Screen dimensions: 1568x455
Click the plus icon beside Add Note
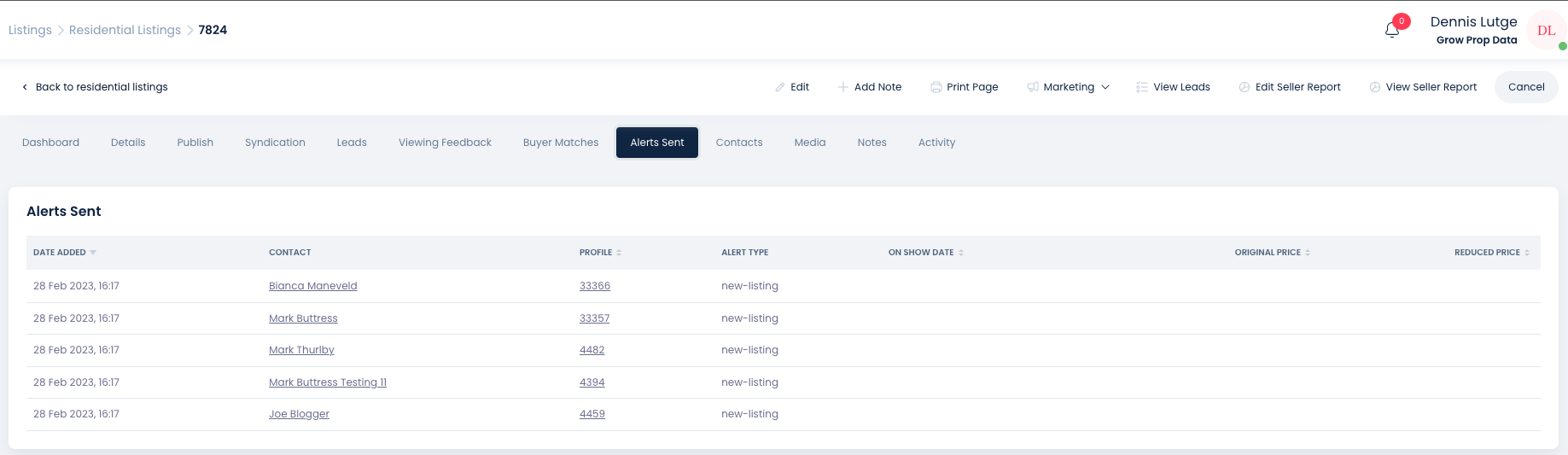coord(843,87)
